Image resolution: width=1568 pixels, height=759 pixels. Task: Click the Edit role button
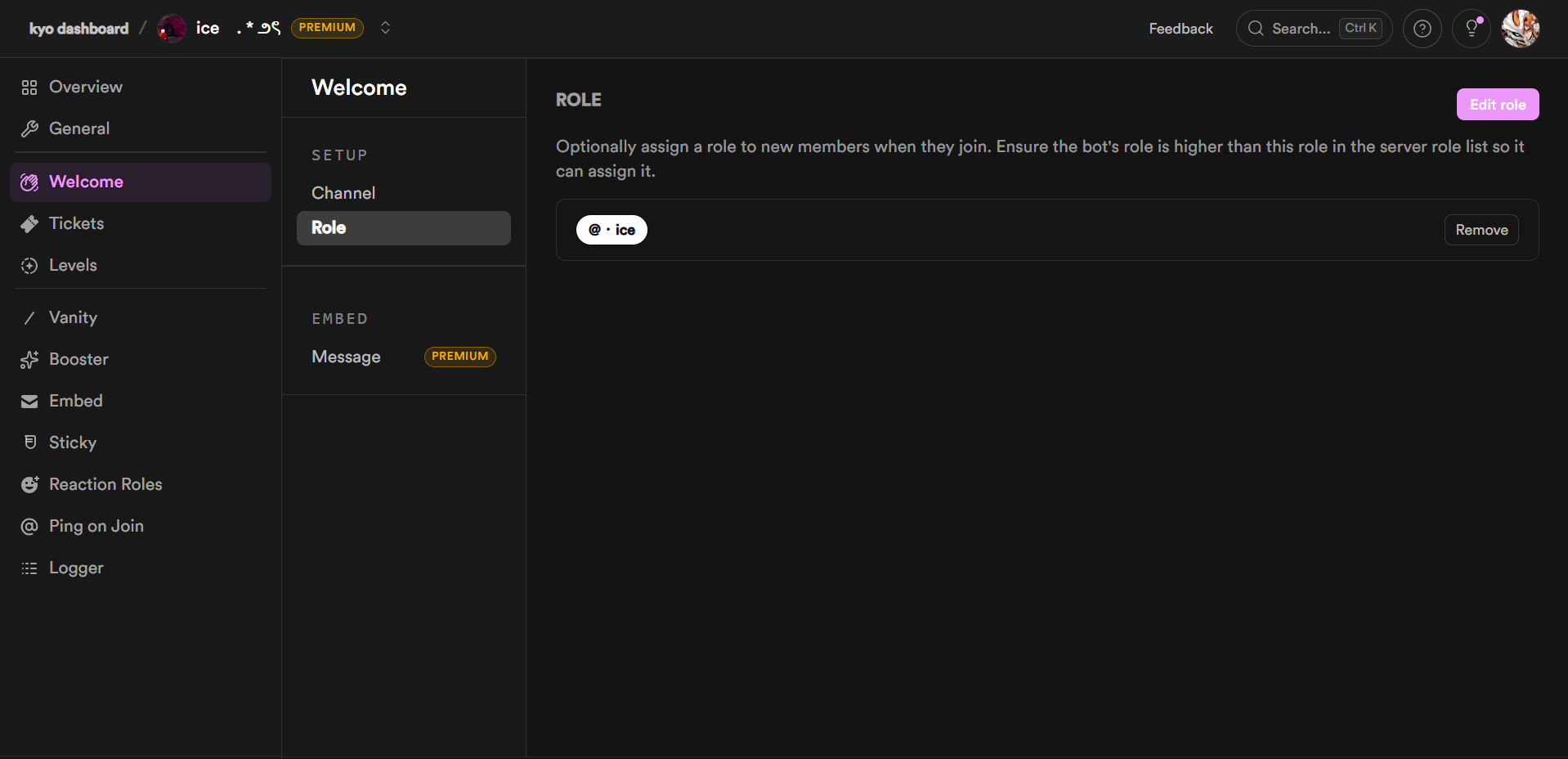point(1498,105)
